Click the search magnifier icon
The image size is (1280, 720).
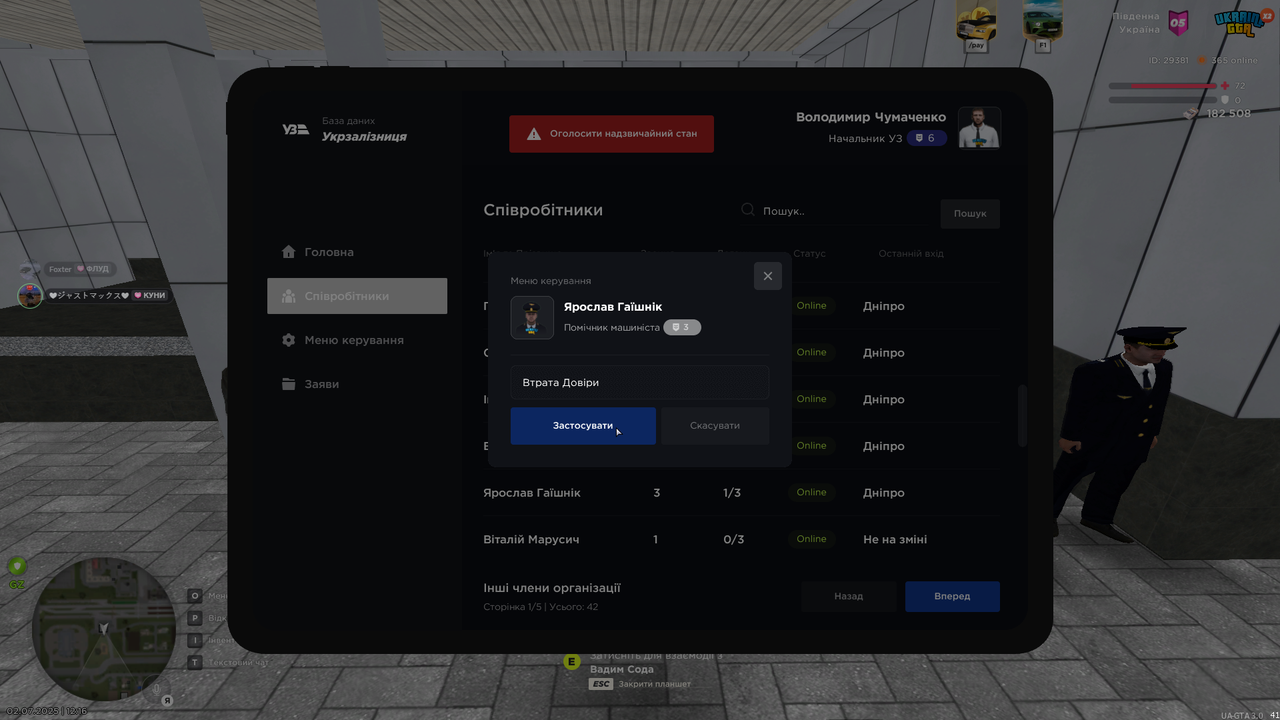pyautogui.click(x=748, y=210)
